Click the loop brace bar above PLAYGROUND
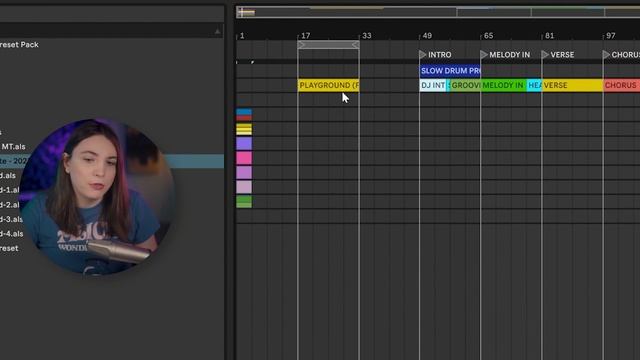 coord(329,44)
